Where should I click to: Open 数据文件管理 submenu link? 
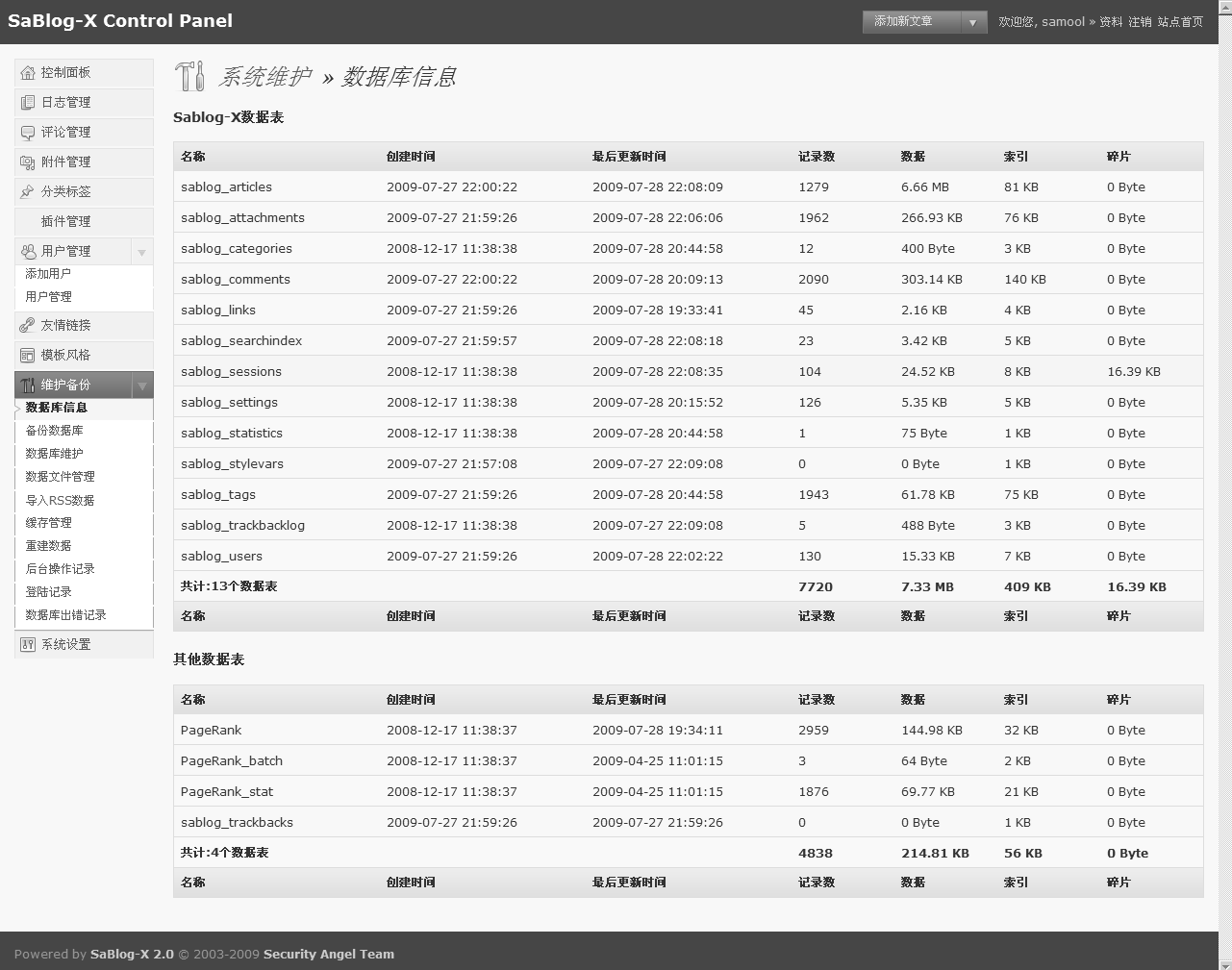60,477
